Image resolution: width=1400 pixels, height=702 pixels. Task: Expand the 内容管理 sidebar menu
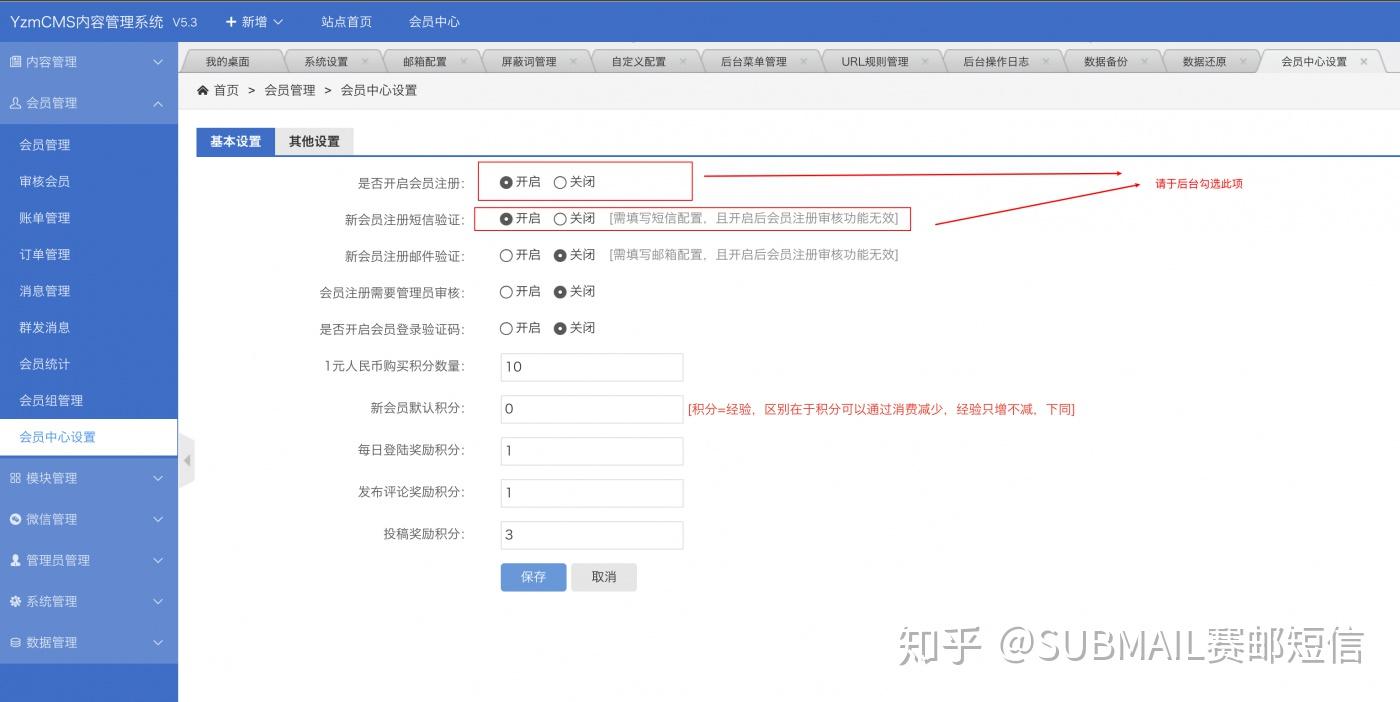coord(89,62)
